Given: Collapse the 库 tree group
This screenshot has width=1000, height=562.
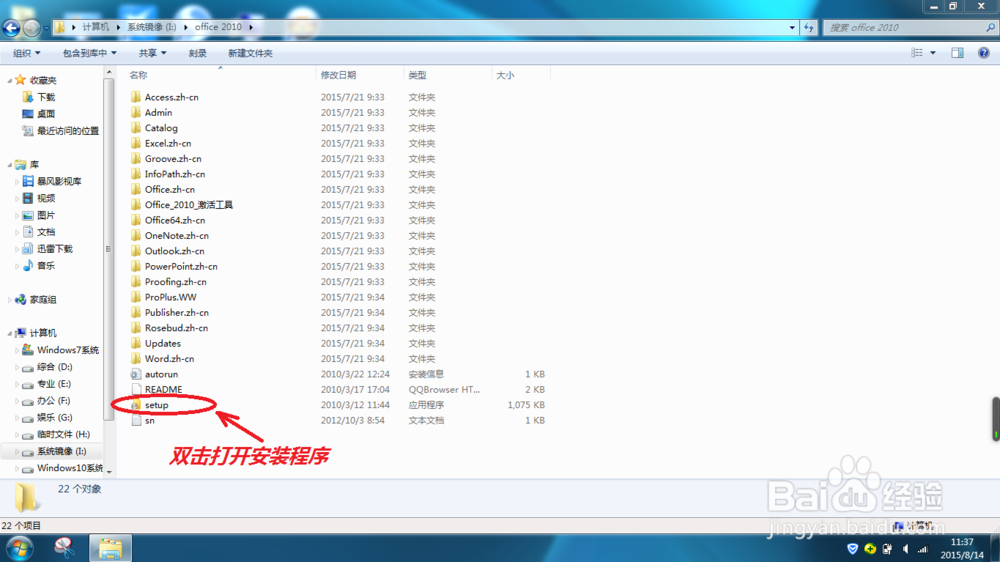Looking at the screenshot, I should click(10, 165).
